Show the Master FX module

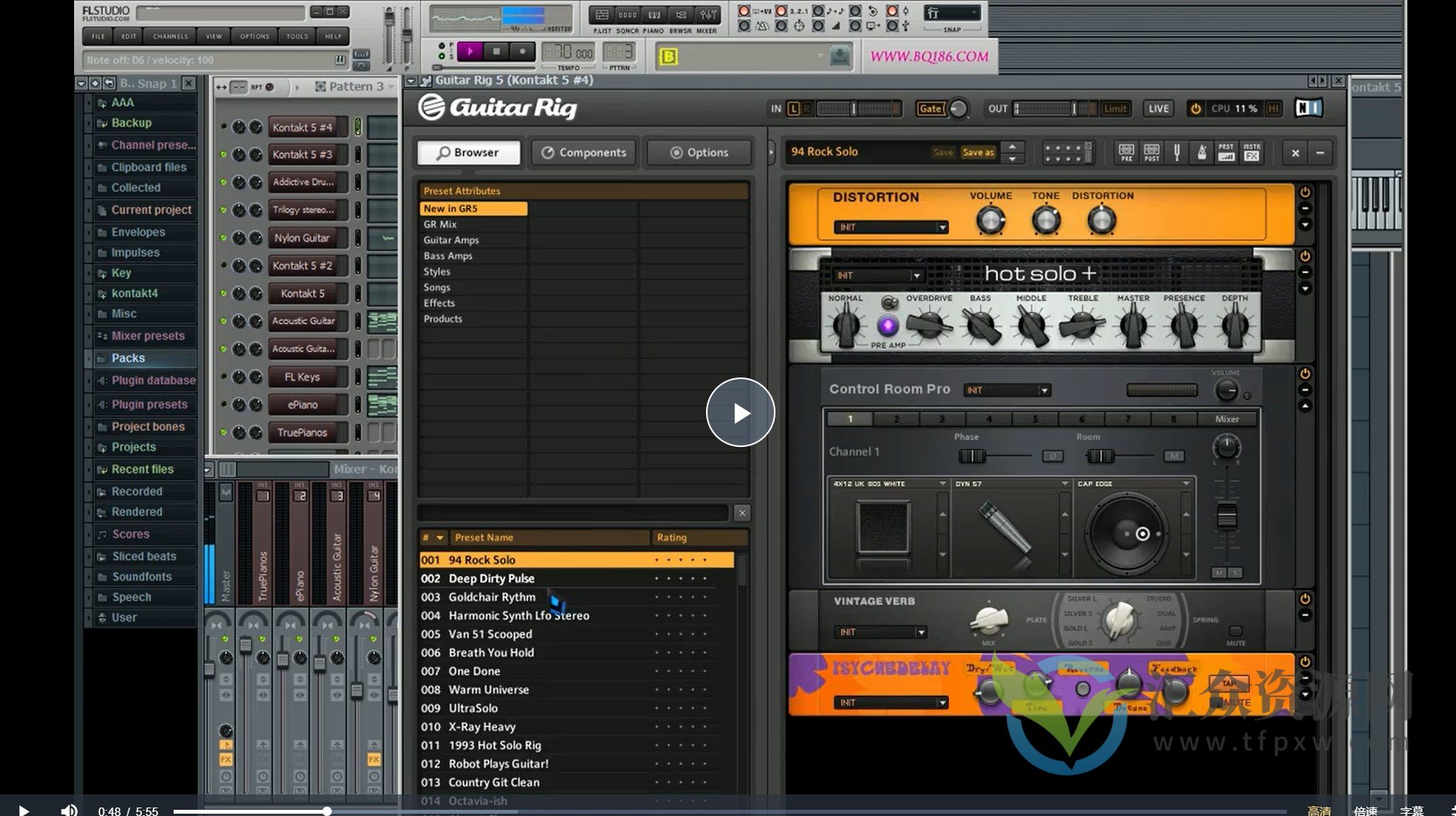pyautogui.click(x=1252, y=152)
